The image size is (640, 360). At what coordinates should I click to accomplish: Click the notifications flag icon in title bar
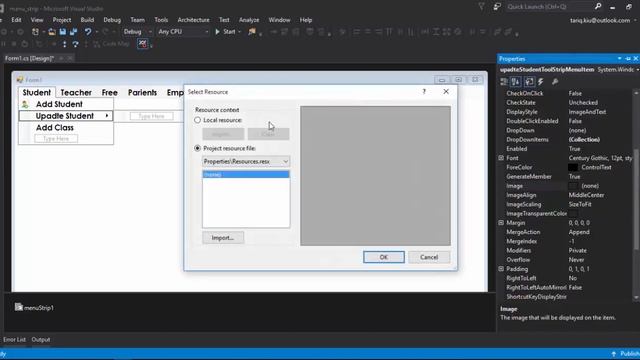482,7
